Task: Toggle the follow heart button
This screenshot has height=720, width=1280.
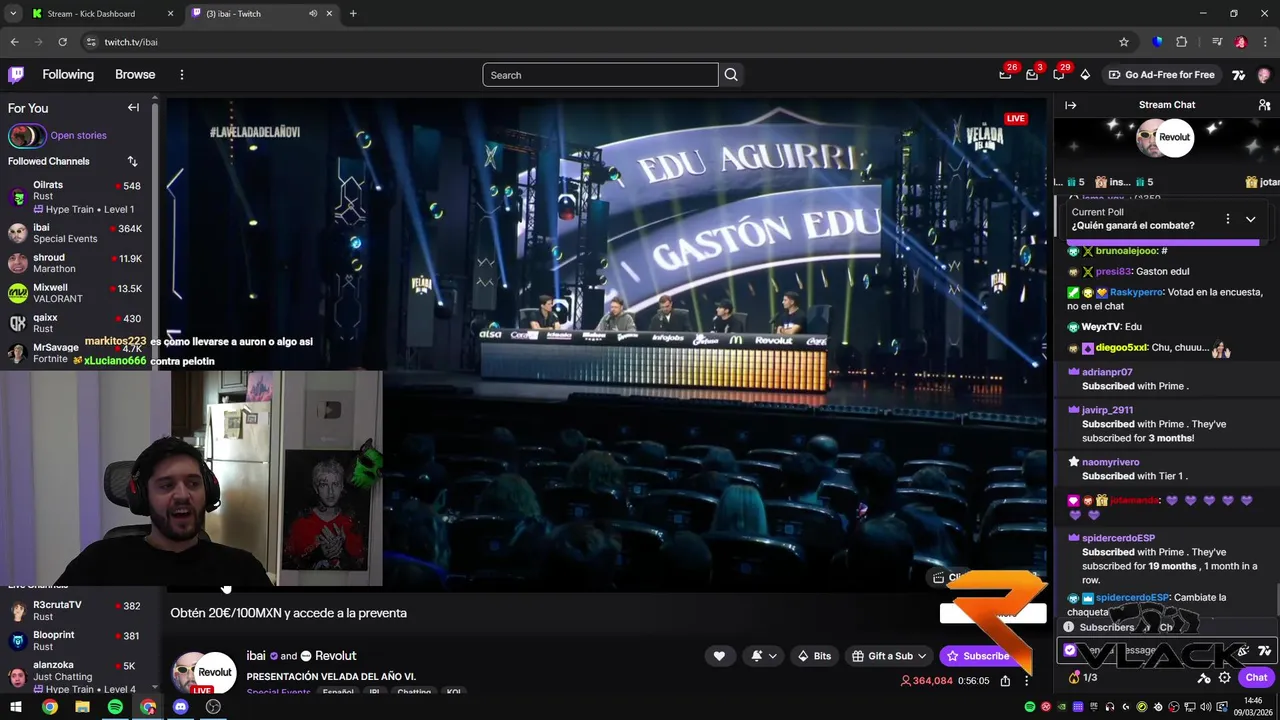Action: click(718, 656)
